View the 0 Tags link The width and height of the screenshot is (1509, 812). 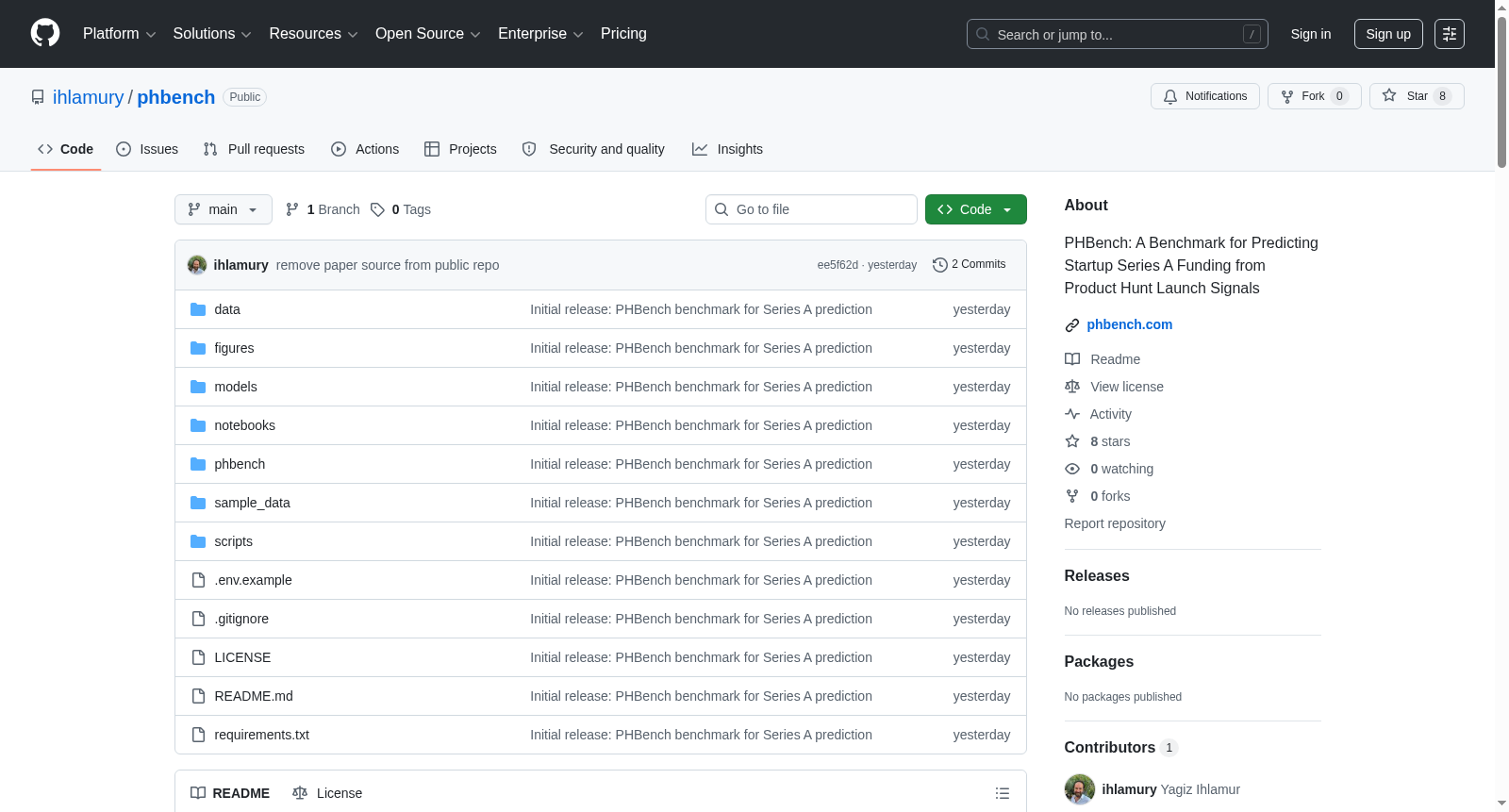[401, 209]
